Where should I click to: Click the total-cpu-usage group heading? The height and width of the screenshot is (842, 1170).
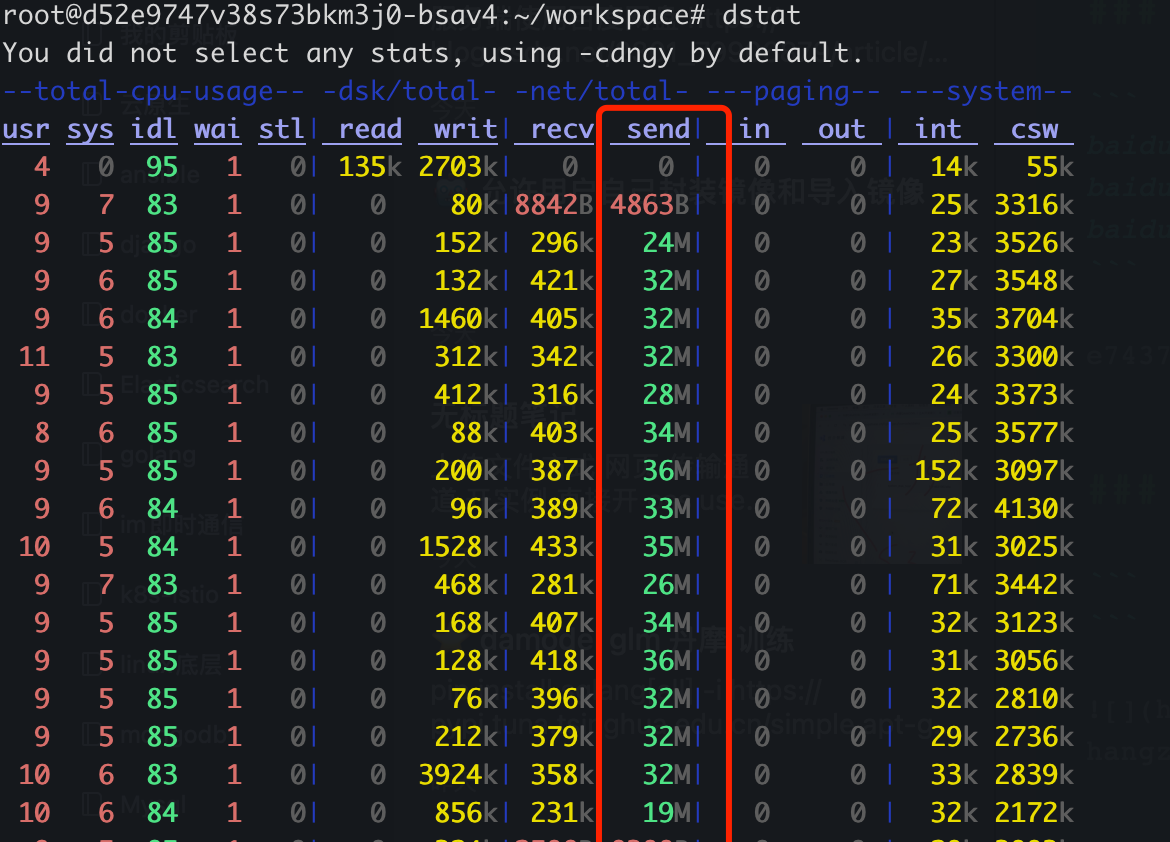(x=153, y=91)
